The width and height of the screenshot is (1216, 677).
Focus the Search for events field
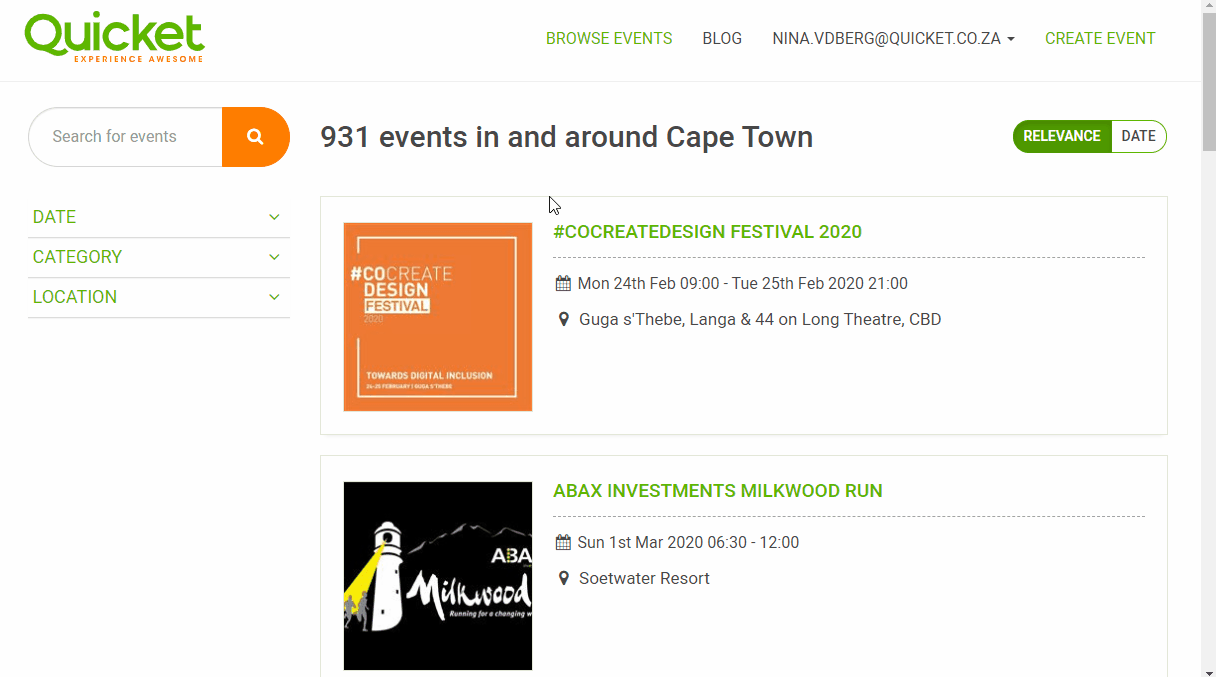click(126, 137)
